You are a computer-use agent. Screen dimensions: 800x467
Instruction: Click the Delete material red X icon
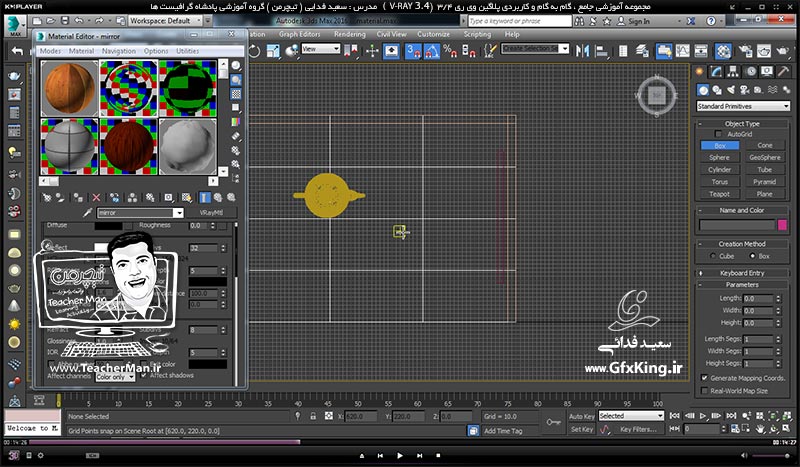click(x=96, y=197)
